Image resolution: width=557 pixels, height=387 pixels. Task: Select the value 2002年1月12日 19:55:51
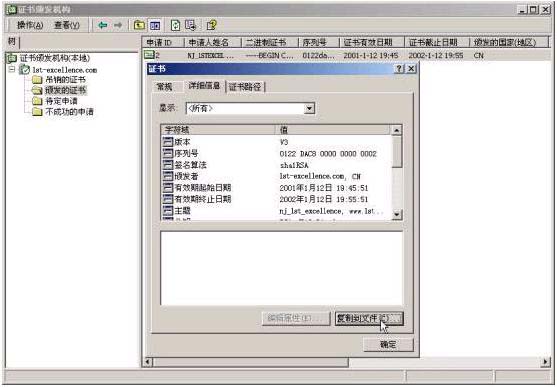click(324, 199)
